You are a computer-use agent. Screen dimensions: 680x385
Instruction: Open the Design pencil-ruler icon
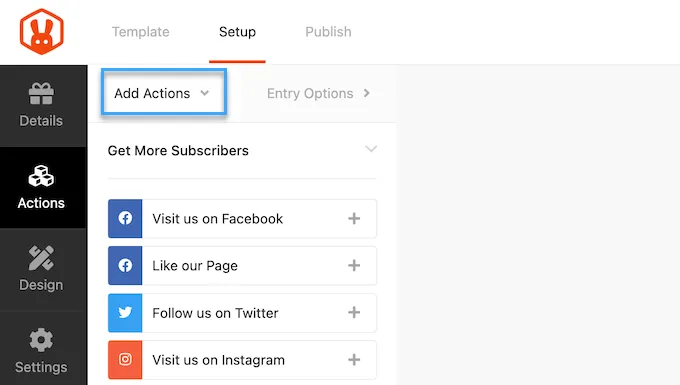41,258
